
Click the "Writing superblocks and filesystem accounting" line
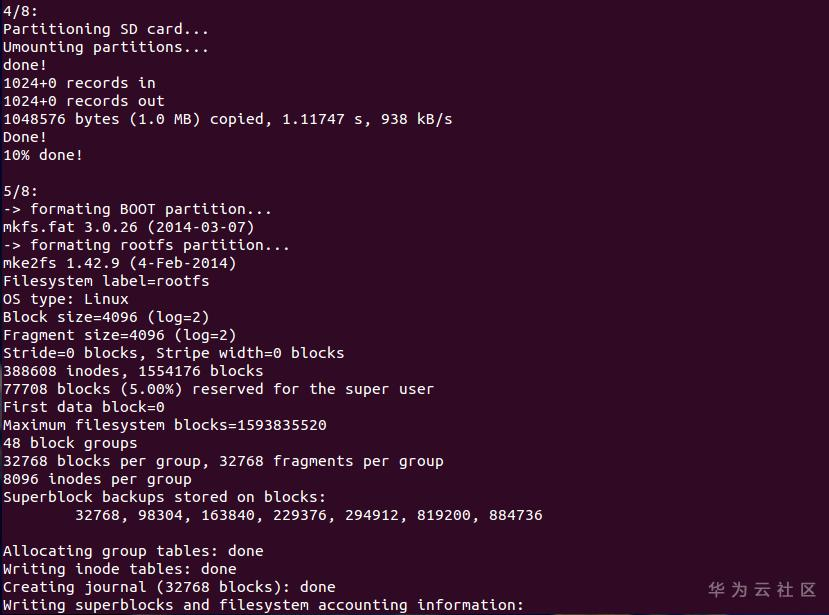[263, 605]
